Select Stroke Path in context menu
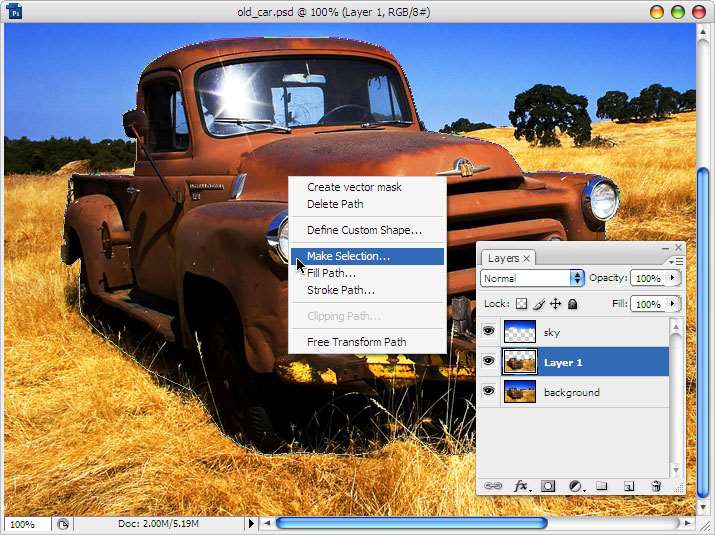Image resolution: width=715 pixels, height=535 pixels. (341, 290)
